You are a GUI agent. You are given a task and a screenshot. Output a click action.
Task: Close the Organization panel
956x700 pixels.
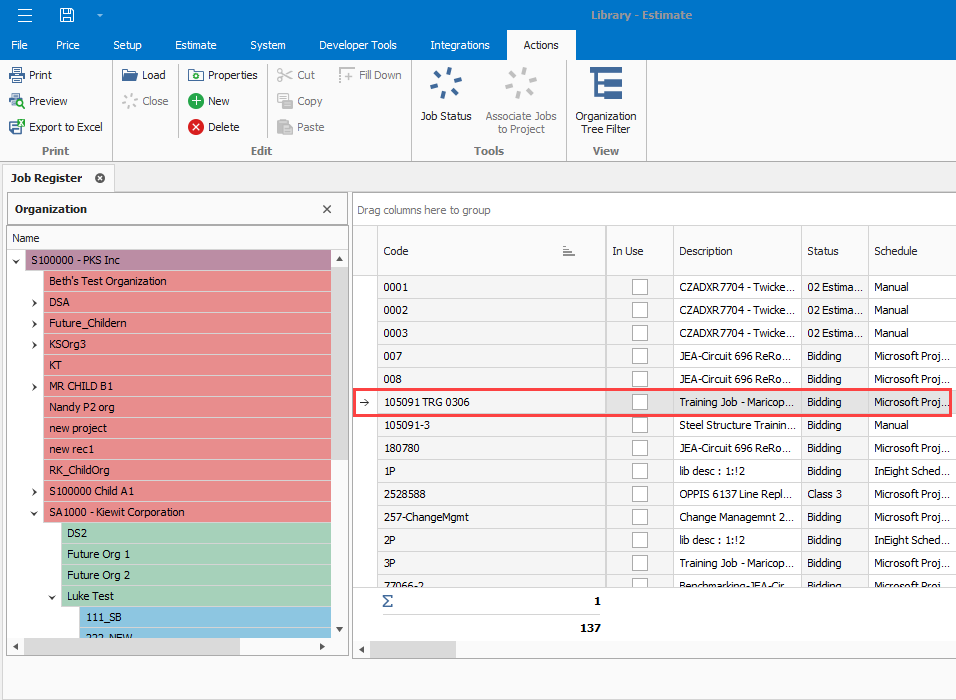(x=327, y=209)
